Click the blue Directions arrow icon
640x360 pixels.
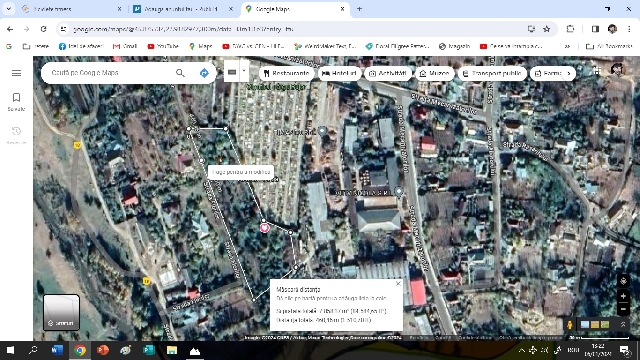(204, 73)
